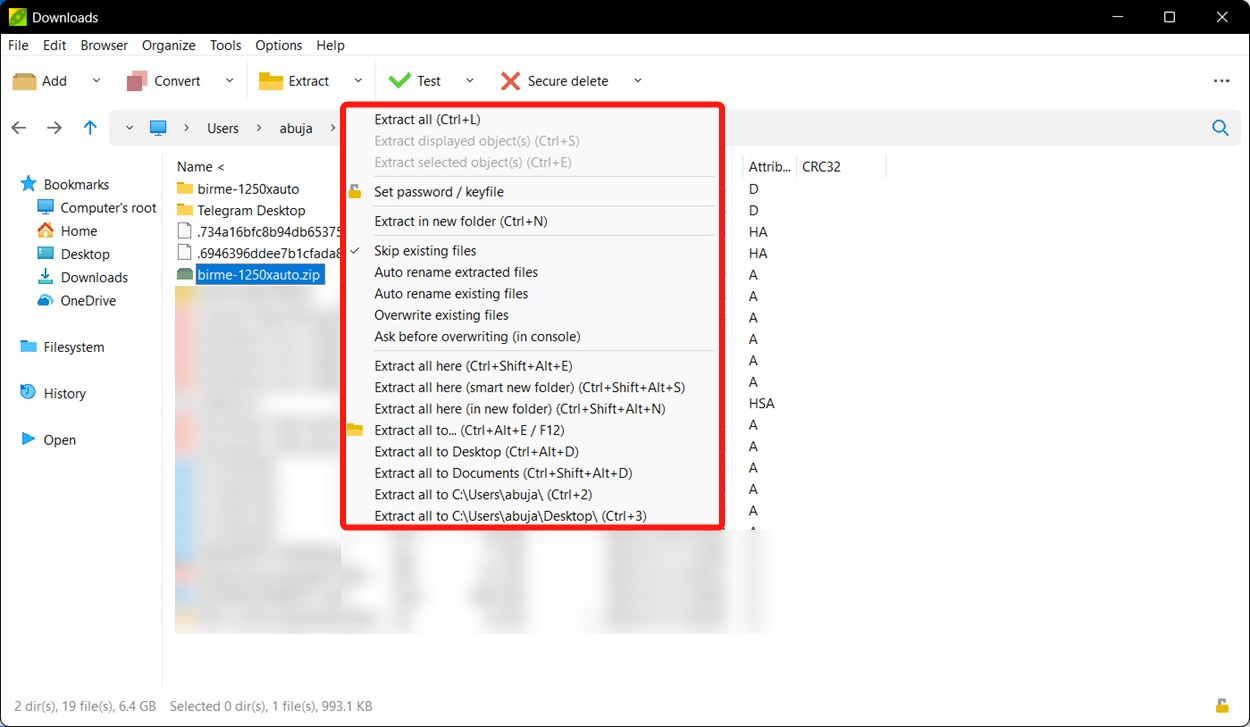Click the Convert toolbar icon
Screen dimensions: 1250x727
pyautogui.click(x=138, y=81)
